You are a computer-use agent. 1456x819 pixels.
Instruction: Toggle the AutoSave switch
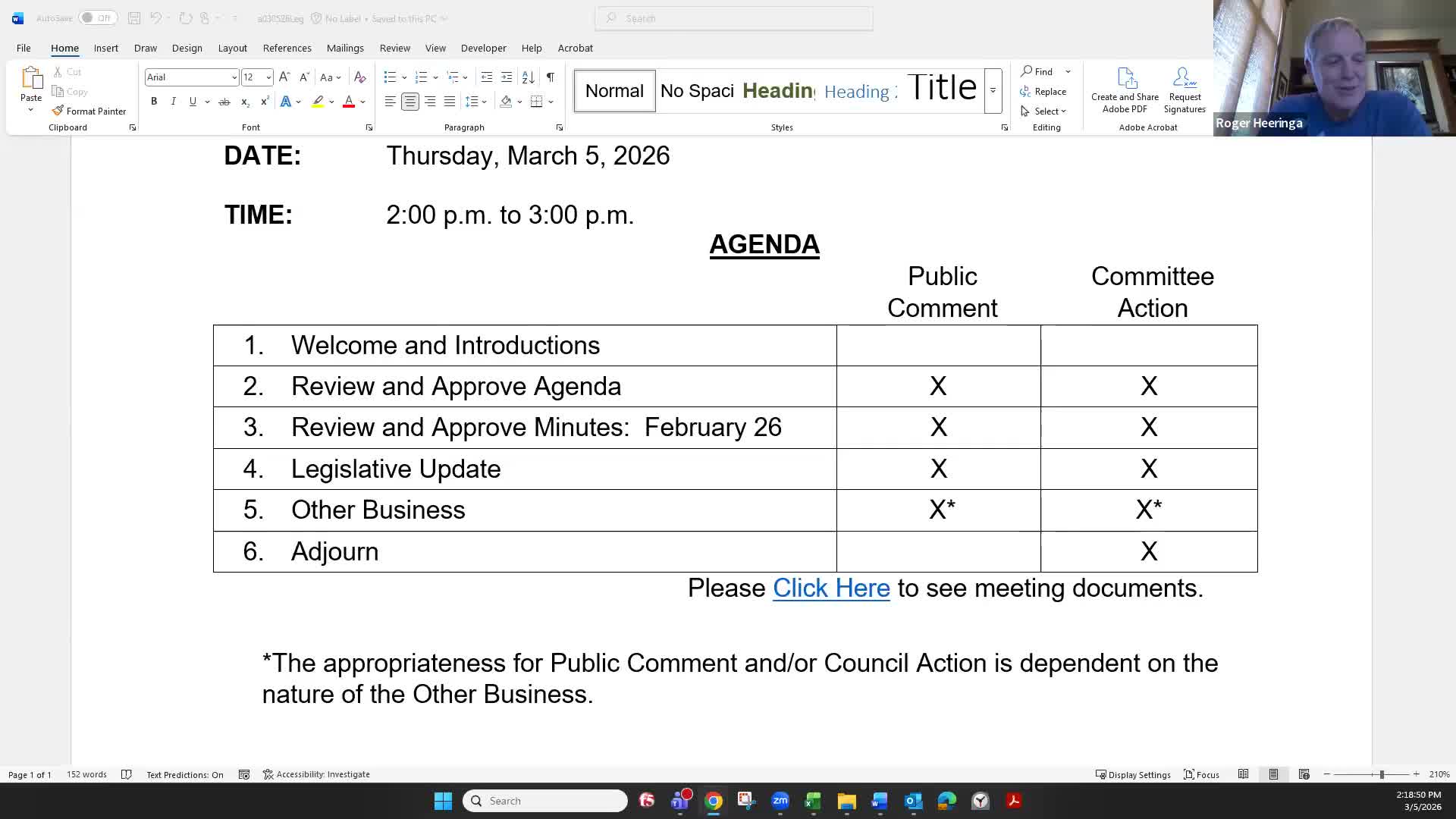click(x=97, y=18)
